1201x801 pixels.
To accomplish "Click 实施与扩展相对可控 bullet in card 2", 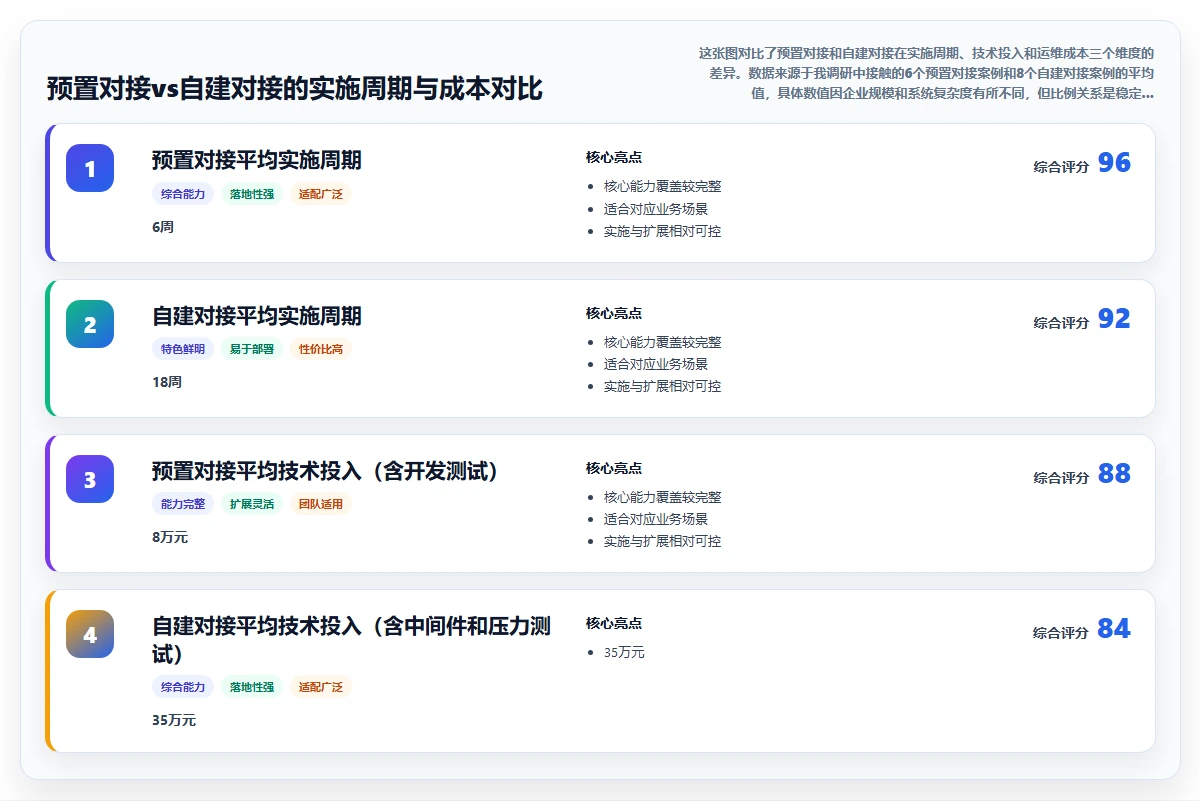I will pos(662,386).
